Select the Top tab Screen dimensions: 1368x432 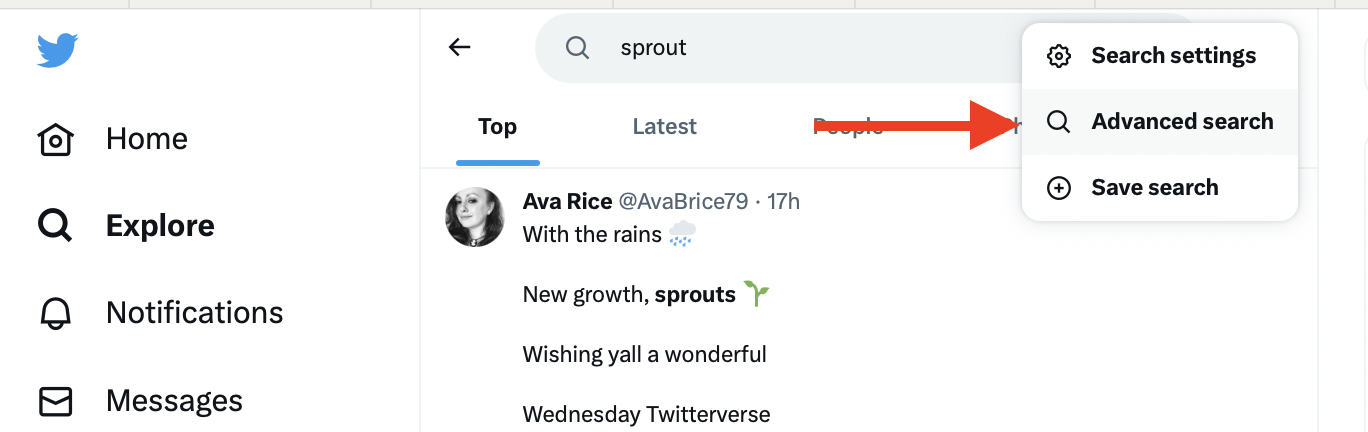click(x=497, y=127)
